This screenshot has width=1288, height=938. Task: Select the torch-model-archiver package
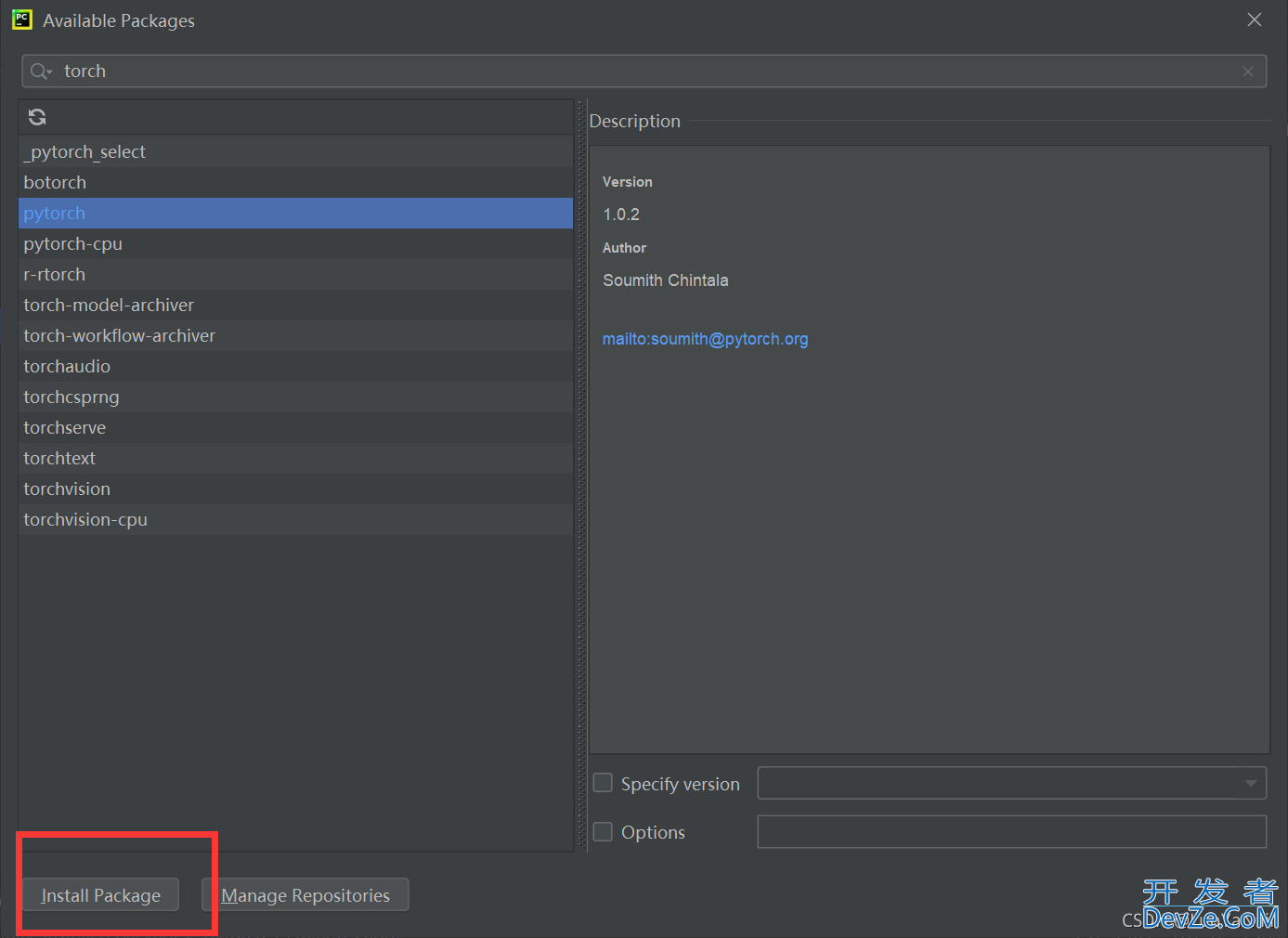click(x=295, y=305)
